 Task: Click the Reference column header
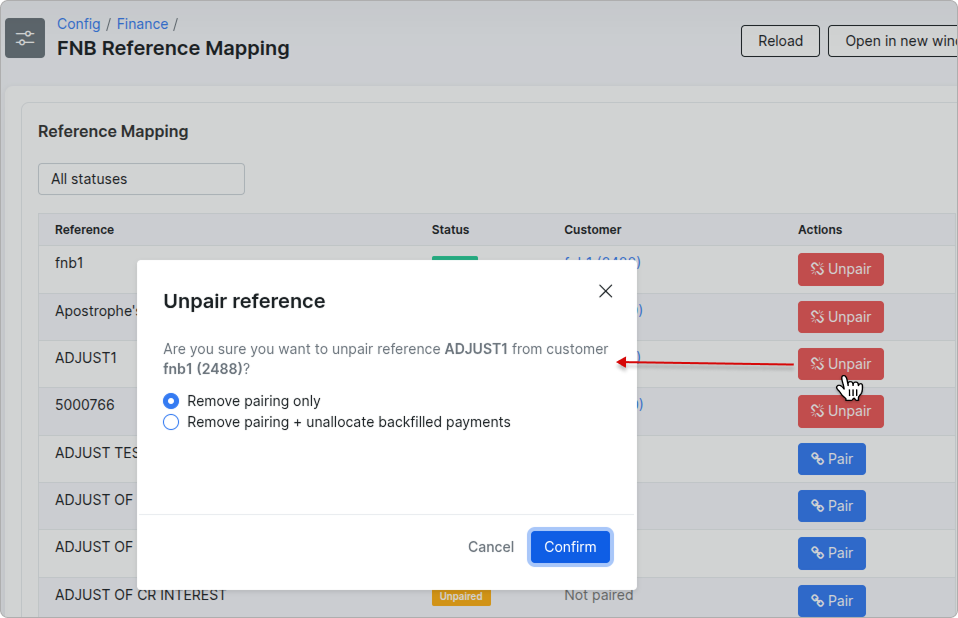[84, 229]
